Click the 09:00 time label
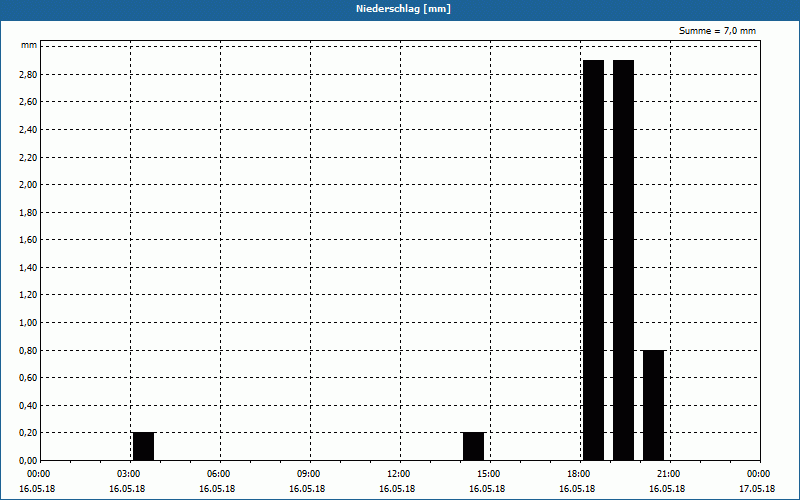This screenshot has width=800, height=500. click(x=309, y=474)
